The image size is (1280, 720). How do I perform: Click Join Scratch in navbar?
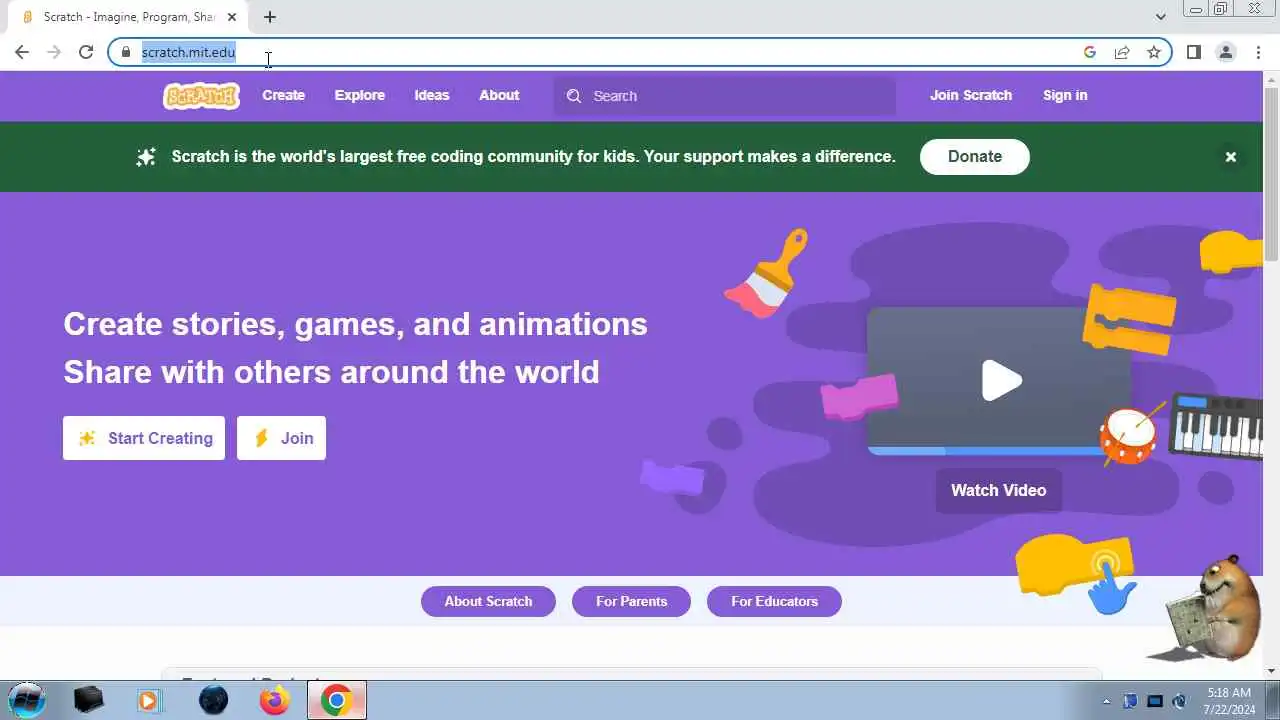point(971,96)
